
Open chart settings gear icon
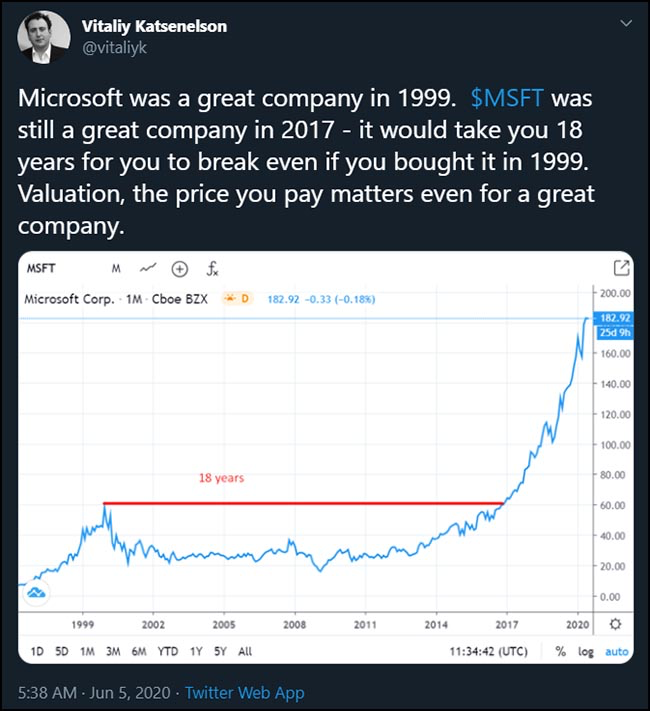(615, 624)
